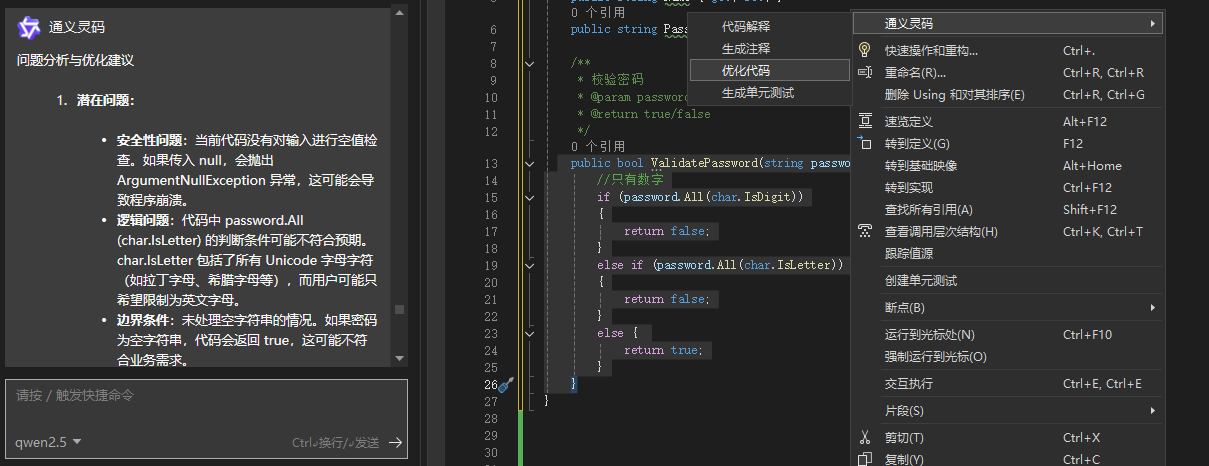
Task: Choose 转到实现 in context menu
Action: 1008,187
